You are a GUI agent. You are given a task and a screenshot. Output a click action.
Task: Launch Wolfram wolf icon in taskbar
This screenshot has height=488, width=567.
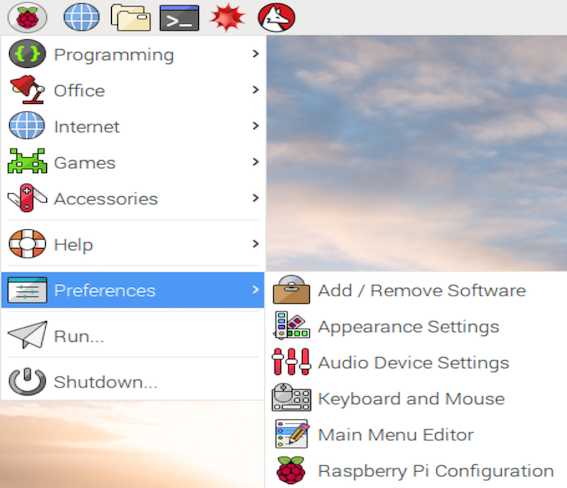tap(277, 17)
